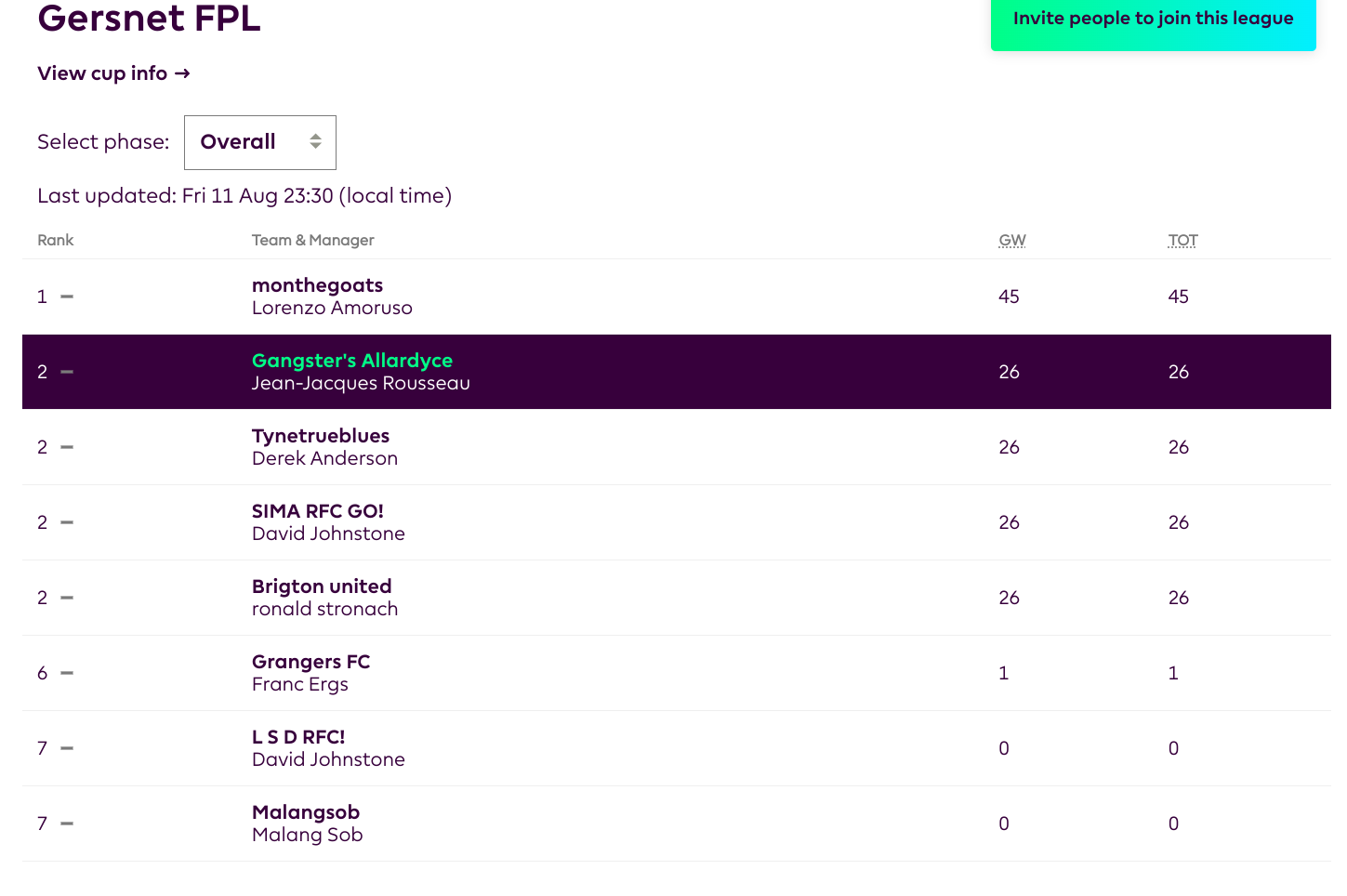The image size is (1347, 896).
Task: Open the View cup info link
Action: (113, 73)
